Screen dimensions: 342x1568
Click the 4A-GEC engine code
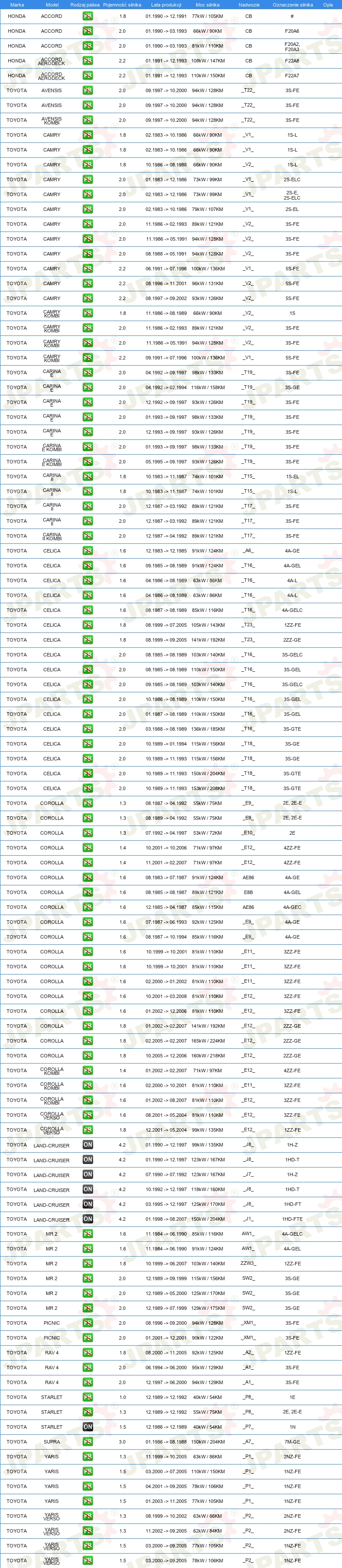pos(292,908)
